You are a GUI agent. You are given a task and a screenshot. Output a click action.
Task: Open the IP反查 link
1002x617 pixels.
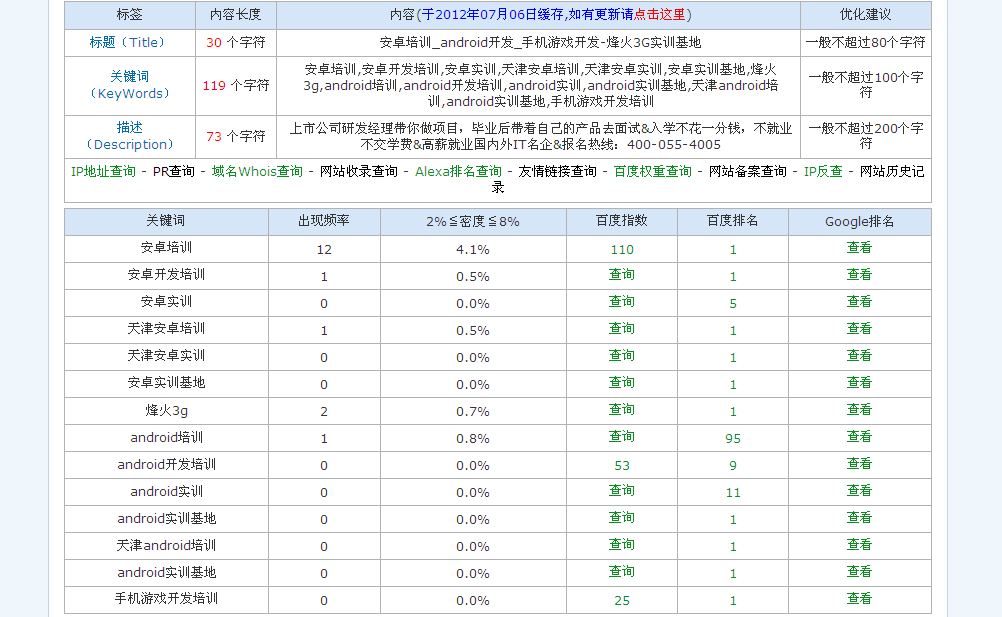823,171
